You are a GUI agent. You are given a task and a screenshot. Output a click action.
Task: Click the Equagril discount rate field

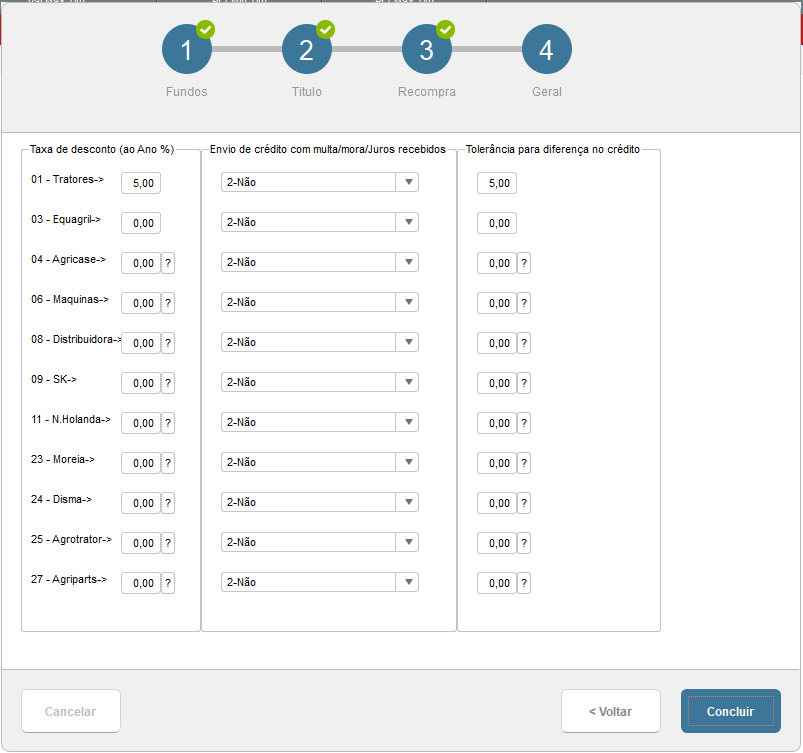141,223
